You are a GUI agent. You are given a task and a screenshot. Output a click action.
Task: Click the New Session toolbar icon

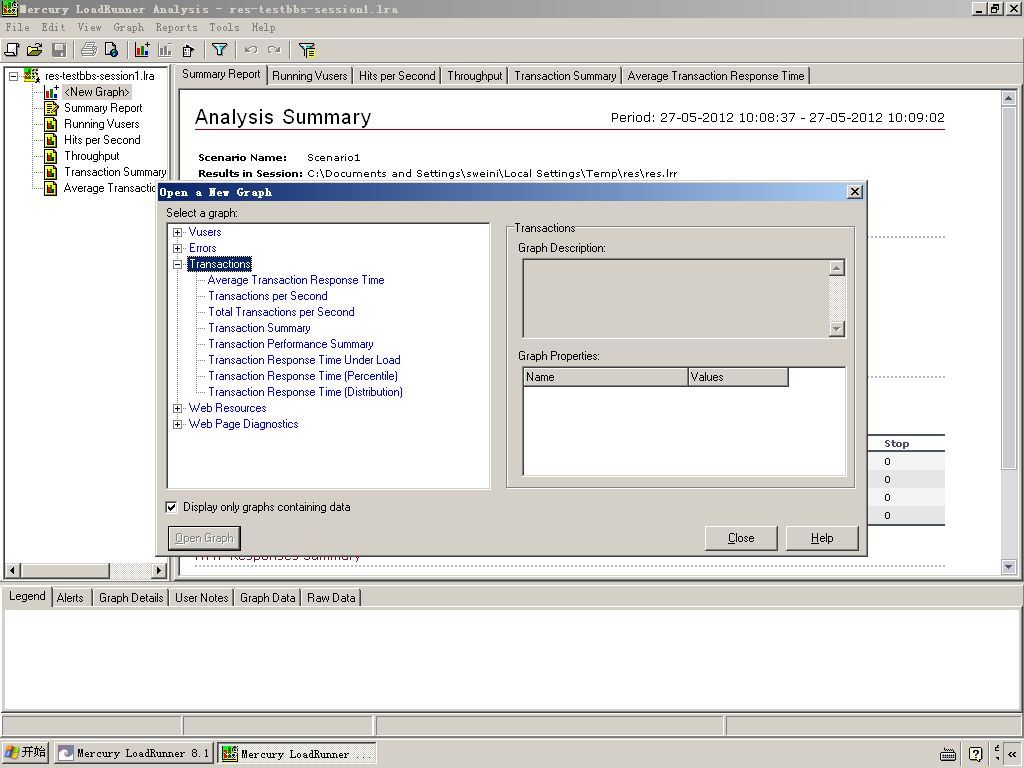[x=12, y=50]
